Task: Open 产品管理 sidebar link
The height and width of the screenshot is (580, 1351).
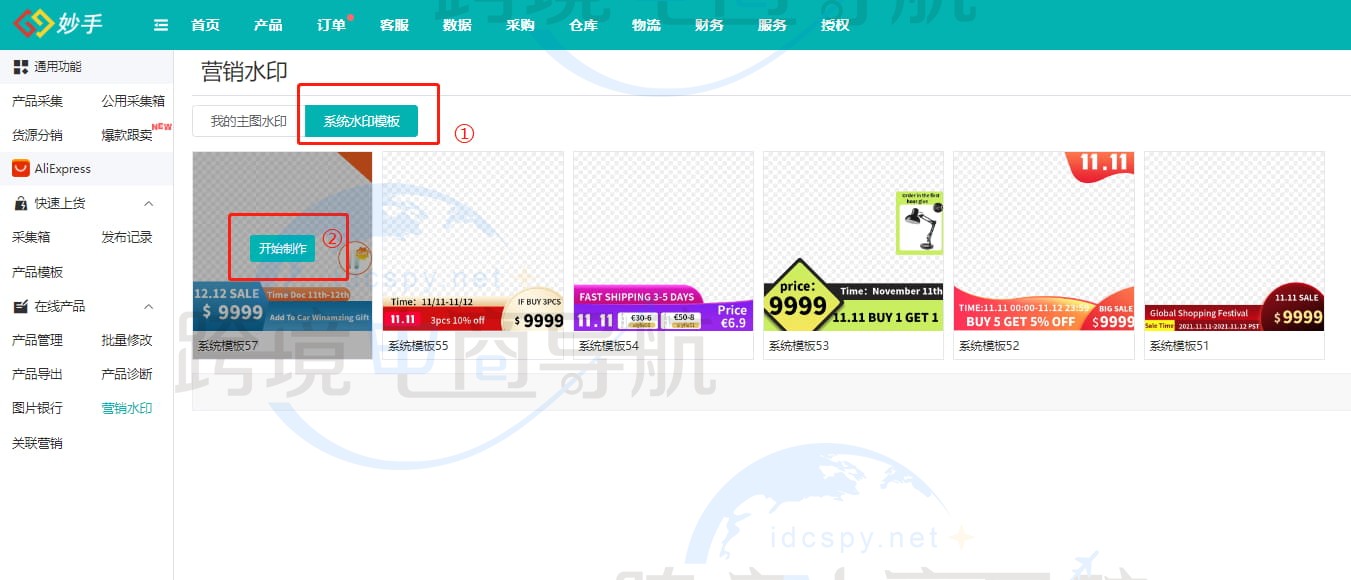Action: click(x=37, y=340)
